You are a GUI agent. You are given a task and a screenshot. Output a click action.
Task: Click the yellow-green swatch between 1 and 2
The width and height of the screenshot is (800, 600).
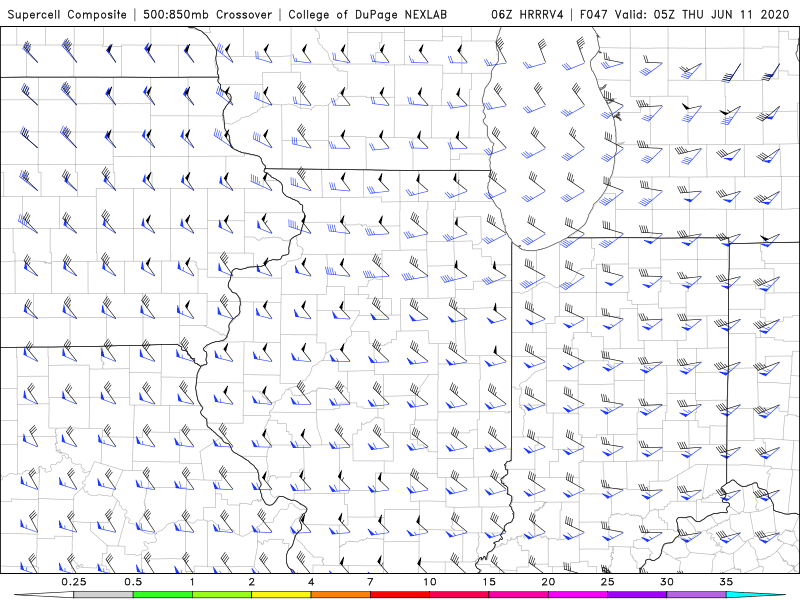[x=222, y=595]
